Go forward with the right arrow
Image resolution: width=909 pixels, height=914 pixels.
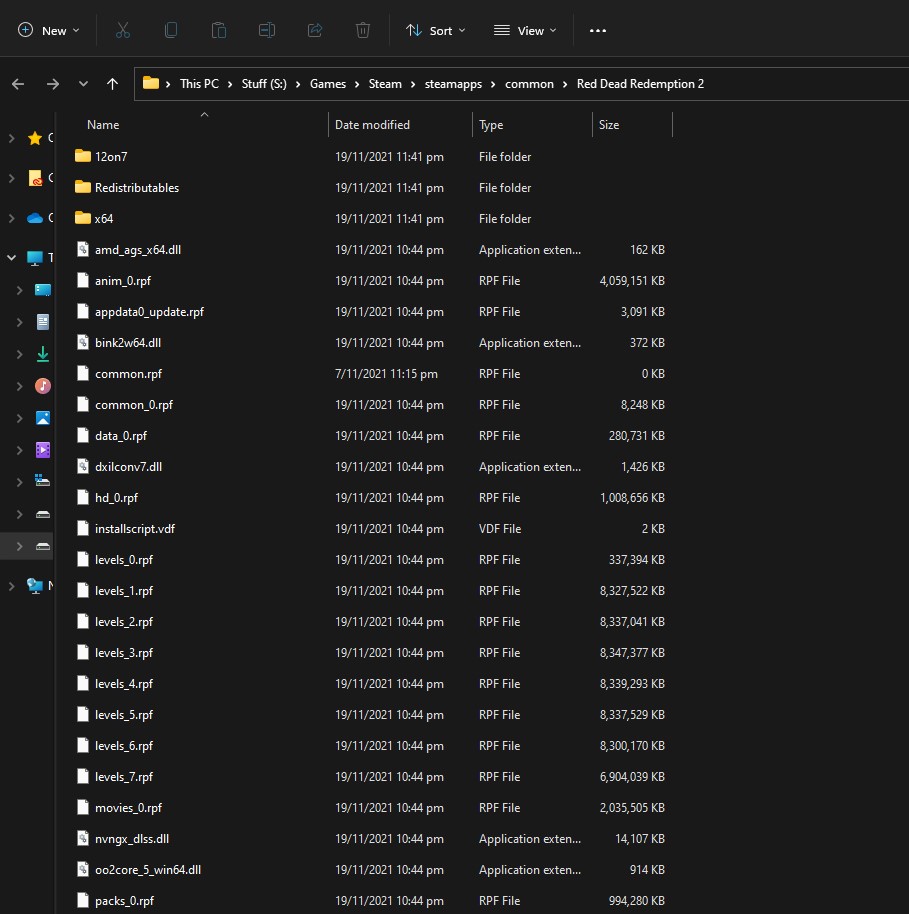52,84
